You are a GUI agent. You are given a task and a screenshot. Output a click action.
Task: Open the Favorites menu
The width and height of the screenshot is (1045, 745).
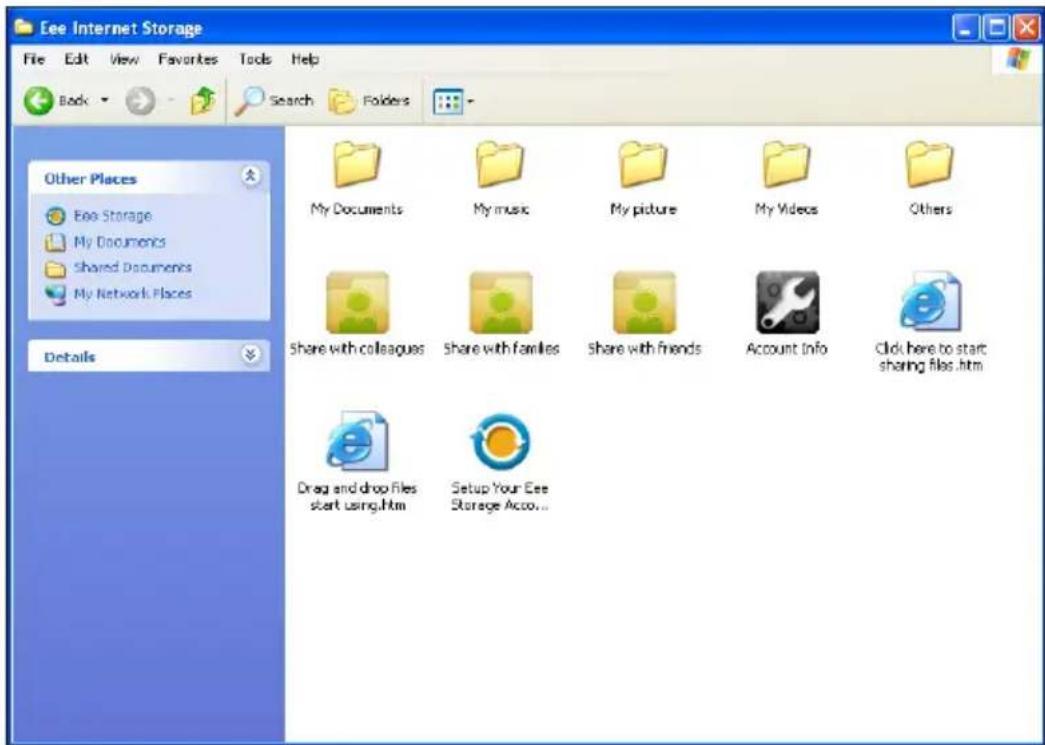tap(188, 59)
